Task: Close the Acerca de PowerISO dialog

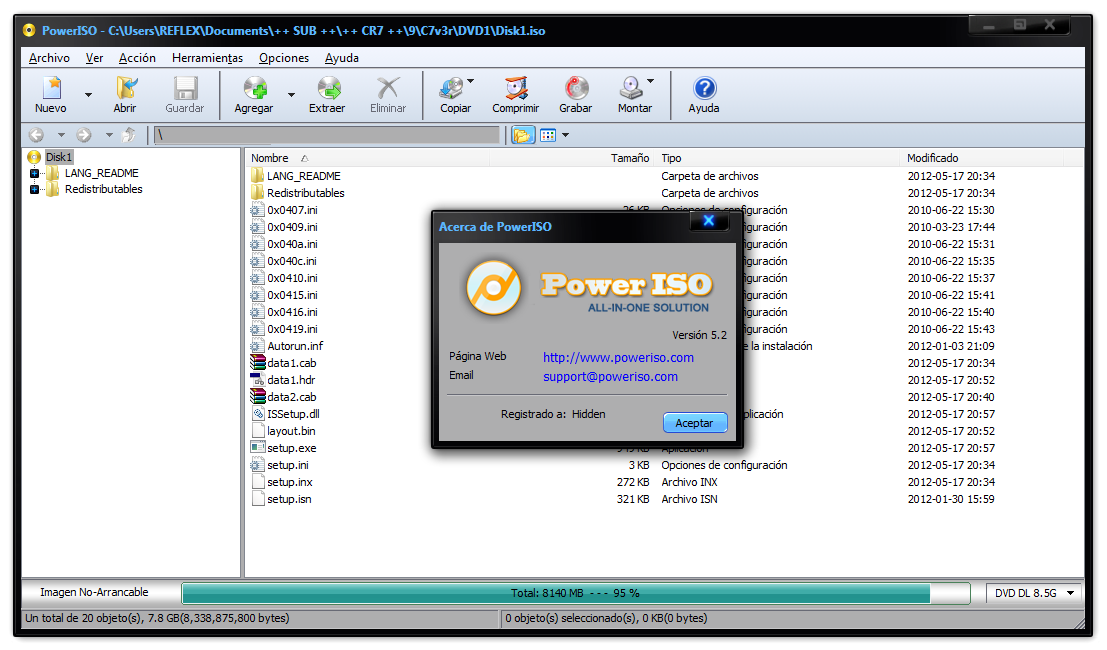Action: pyautogui.click(x=709, y=220)
